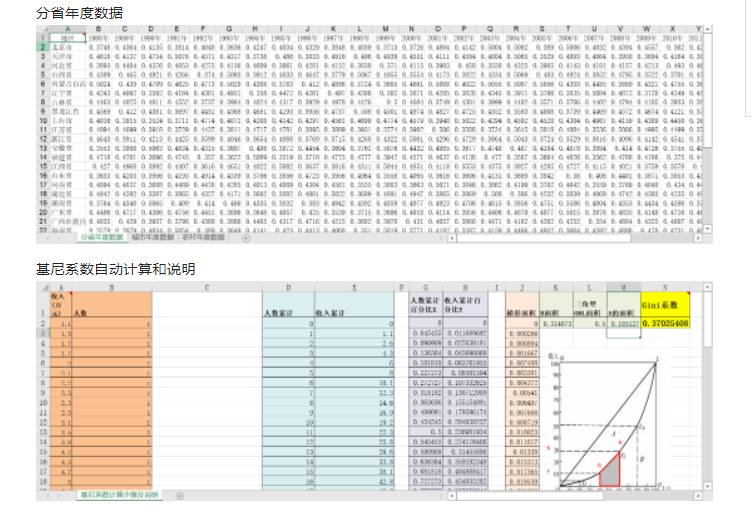Select the Lorenz curve chart image in Gini sheet
Image resolution: width=752 pixels, height=512 pixels.
click(608, 422)
